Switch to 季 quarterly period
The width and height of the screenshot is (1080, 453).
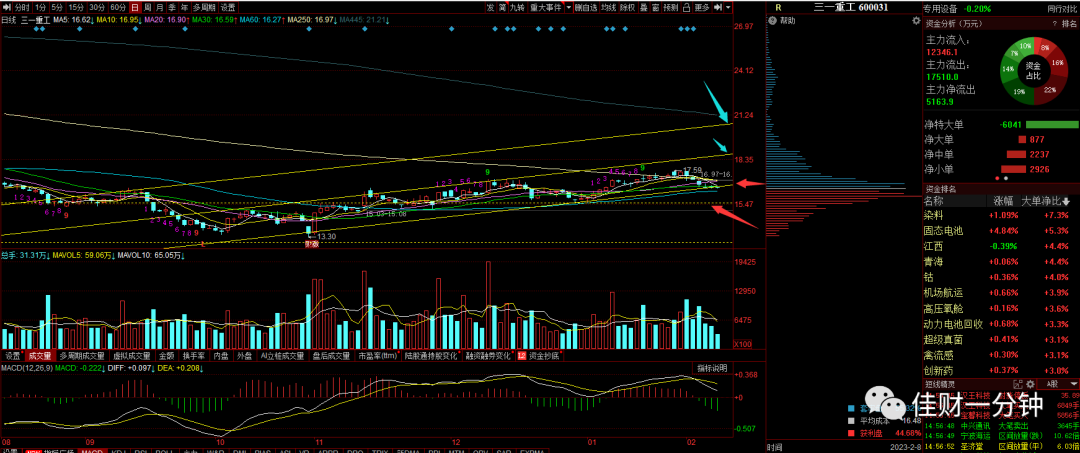point(172,8)
